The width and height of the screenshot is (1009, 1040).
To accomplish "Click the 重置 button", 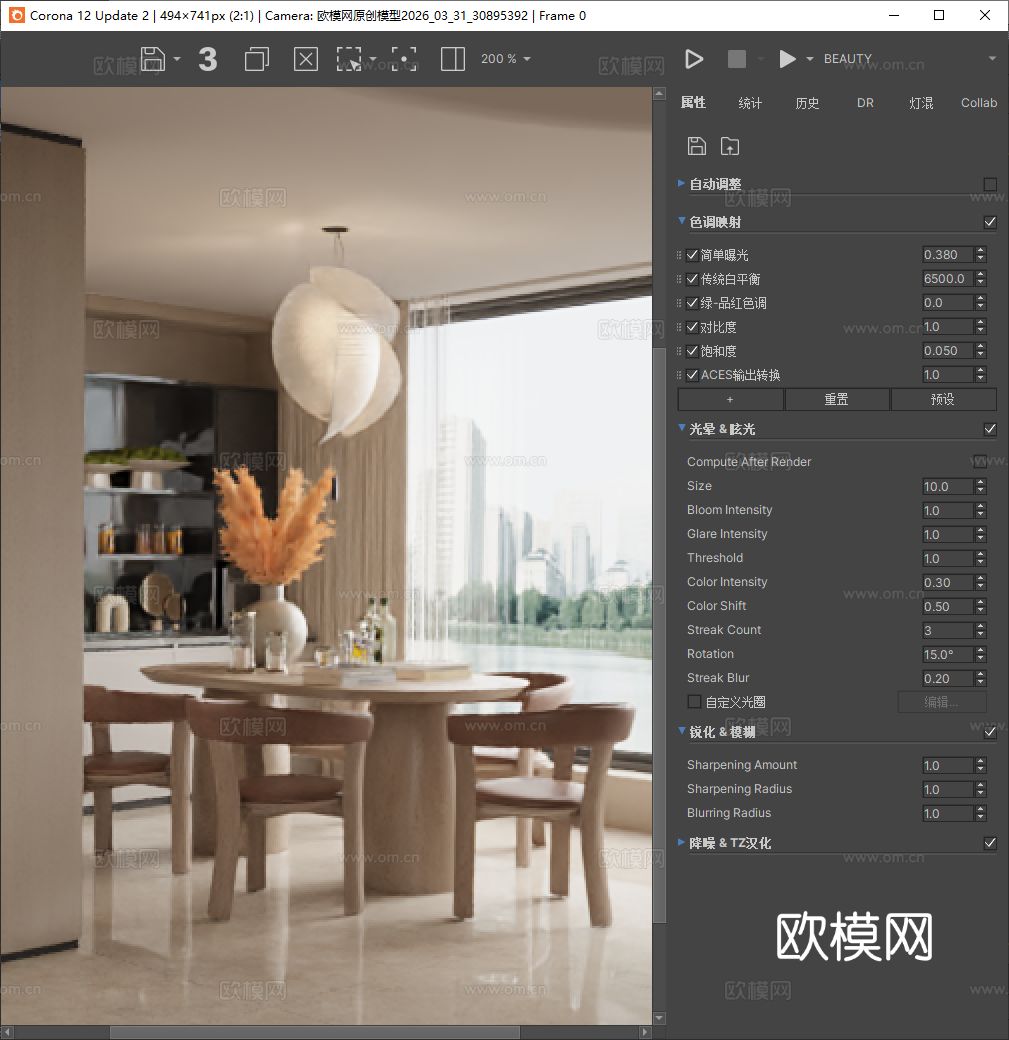I will click(x=837, y=399).
